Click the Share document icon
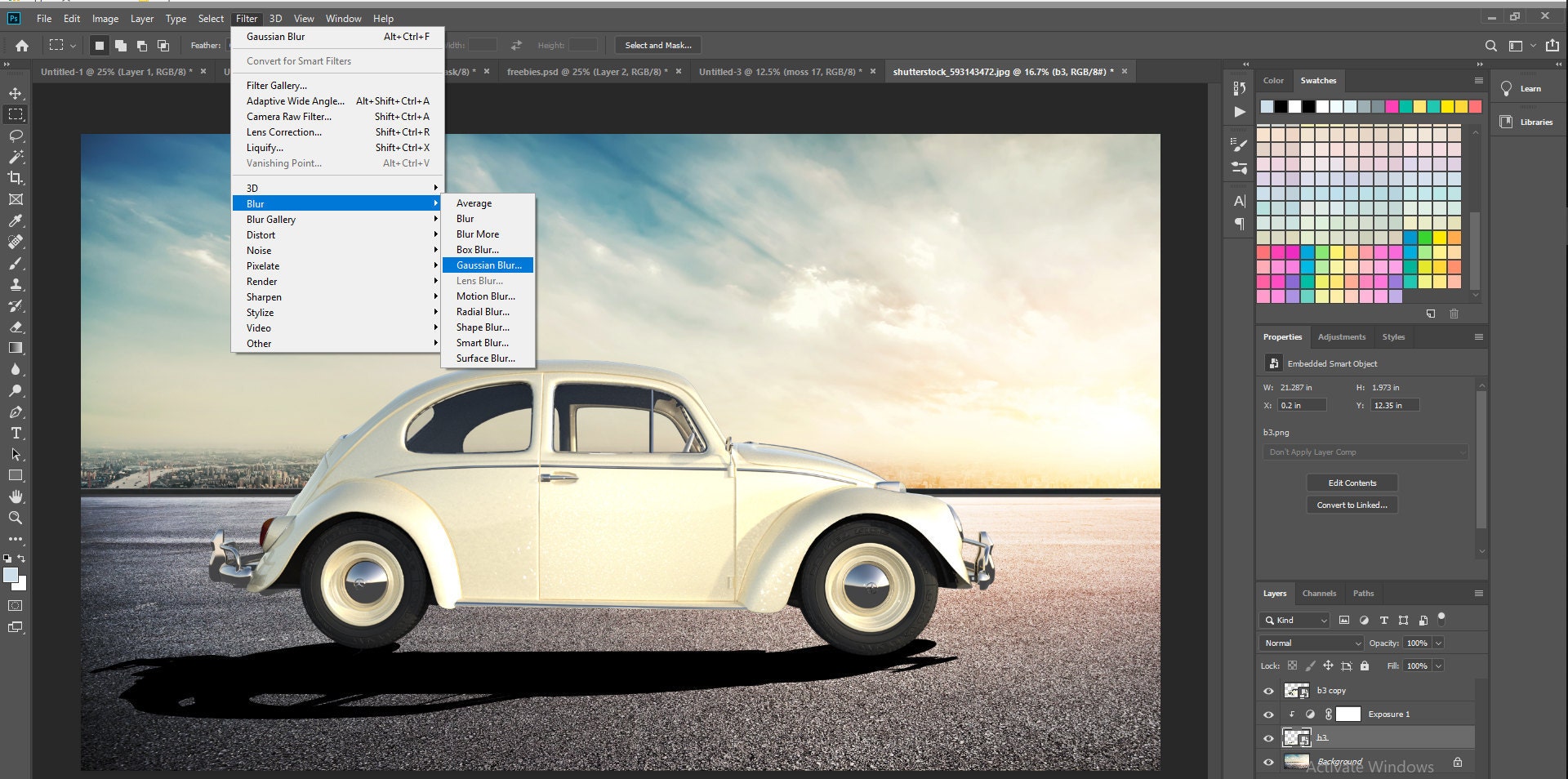 1552,46
